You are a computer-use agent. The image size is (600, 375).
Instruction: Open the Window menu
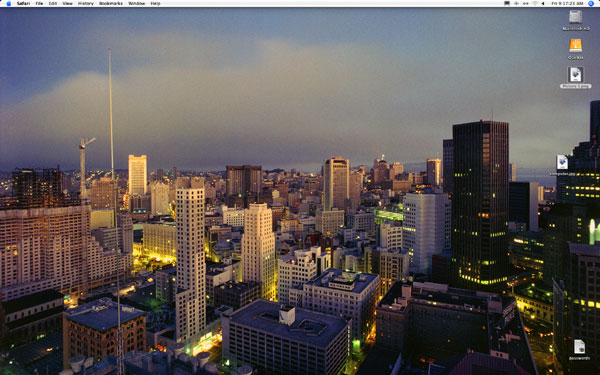[137, 3]
